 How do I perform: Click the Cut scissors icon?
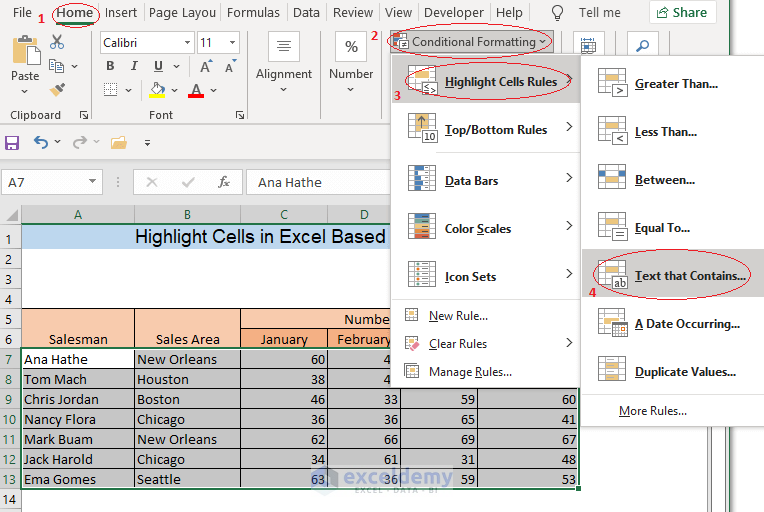57,42
